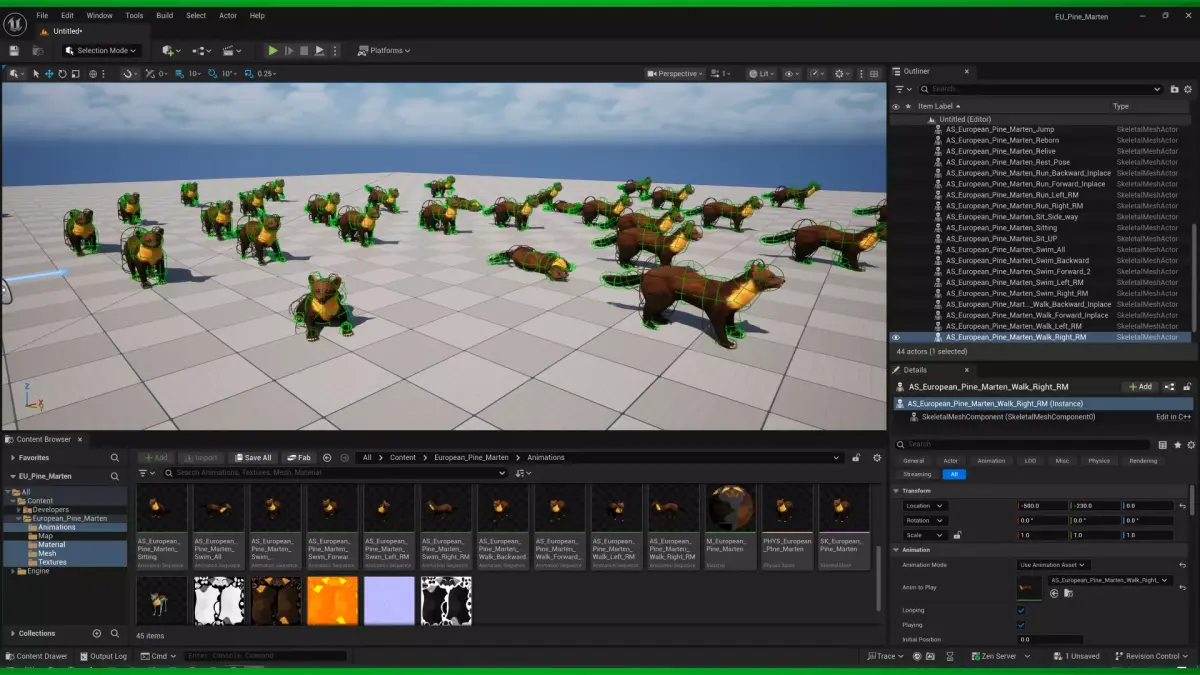Toggle visibility eye of AS_European_Pine_Marten_Walk_Right_RM
The width and height of the screenshot is (1200, 675).
(896, 337)
